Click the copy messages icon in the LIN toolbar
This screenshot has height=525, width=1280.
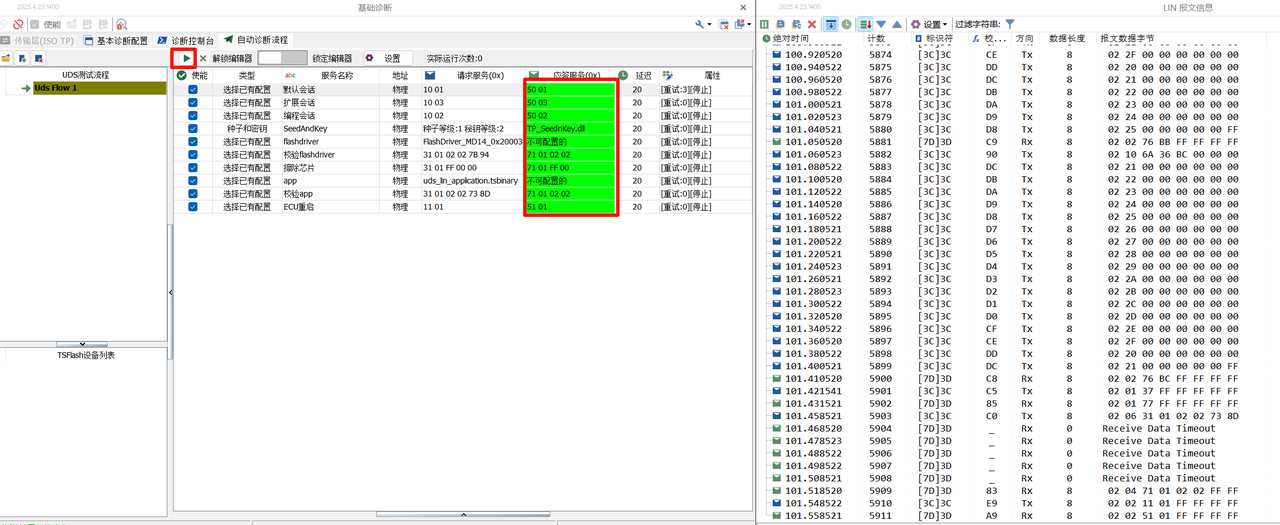pos(781,24)
